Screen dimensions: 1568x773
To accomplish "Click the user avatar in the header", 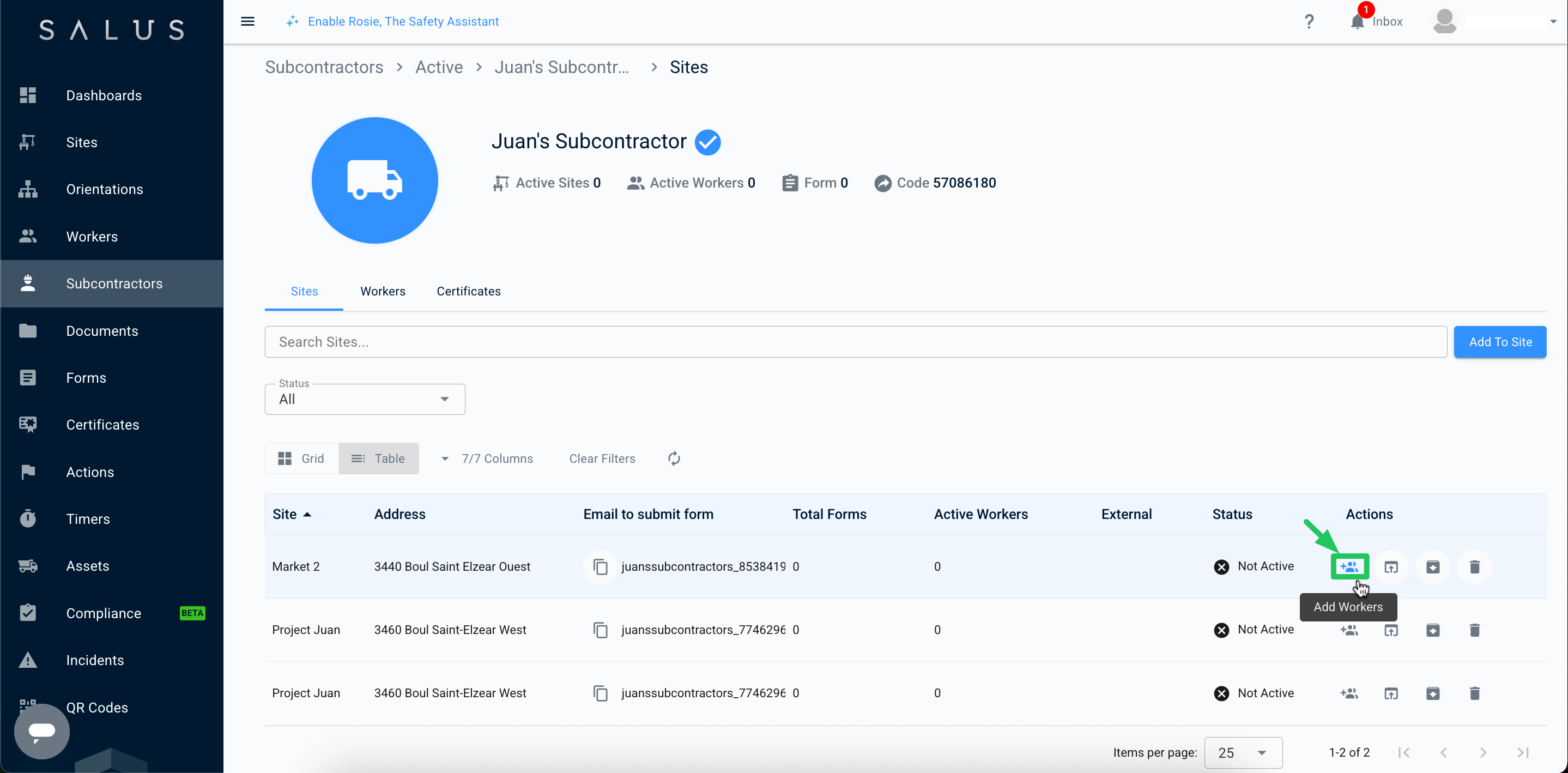I will 1444,21.
